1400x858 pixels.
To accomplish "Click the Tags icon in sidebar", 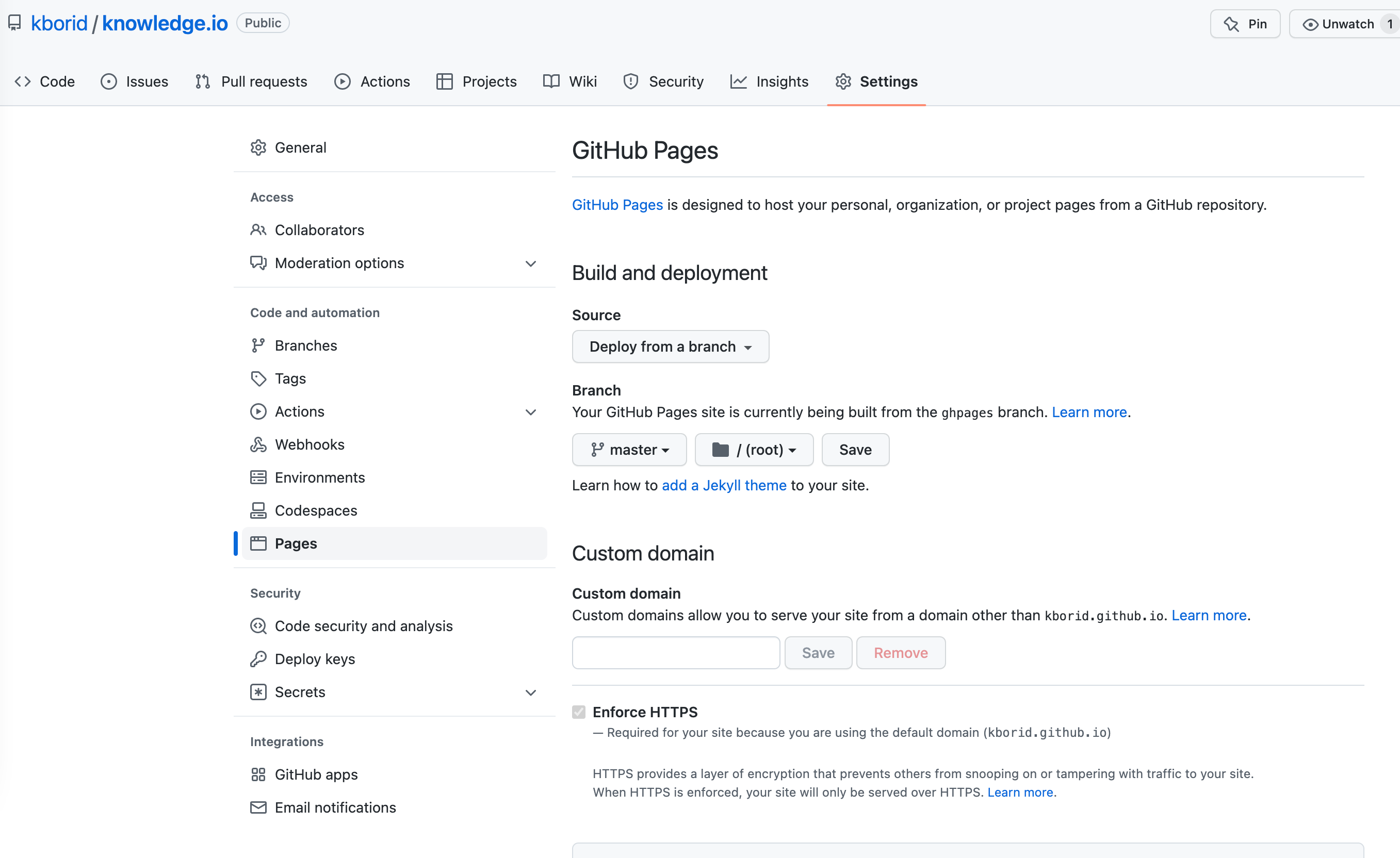I will click(x=258, y=379).
